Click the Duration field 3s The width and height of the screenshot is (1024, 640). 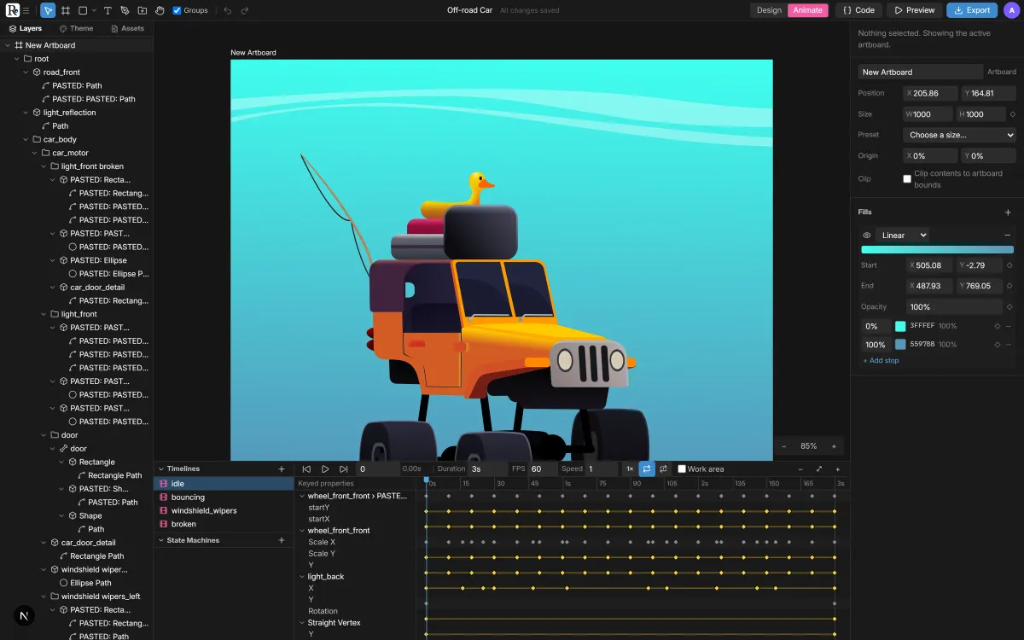[x=487, y=469]
